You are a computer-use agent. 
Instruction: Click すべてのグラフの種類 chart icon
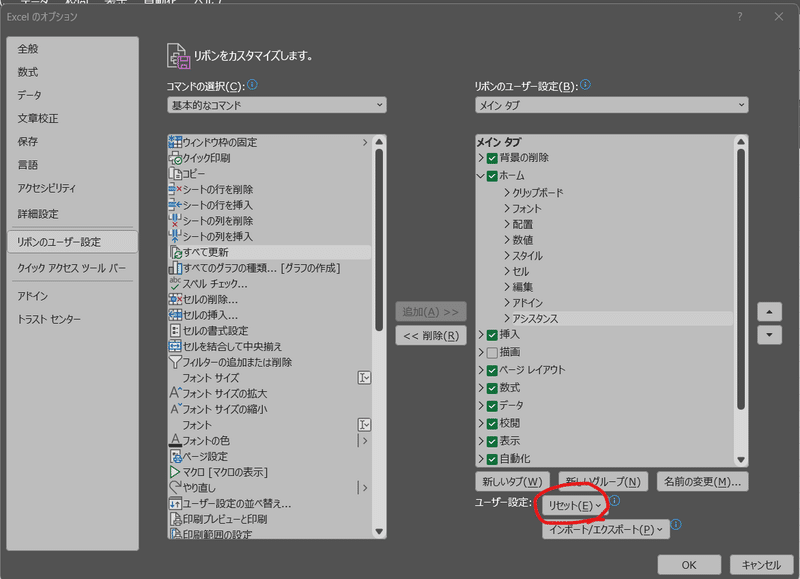click(175, 268)
